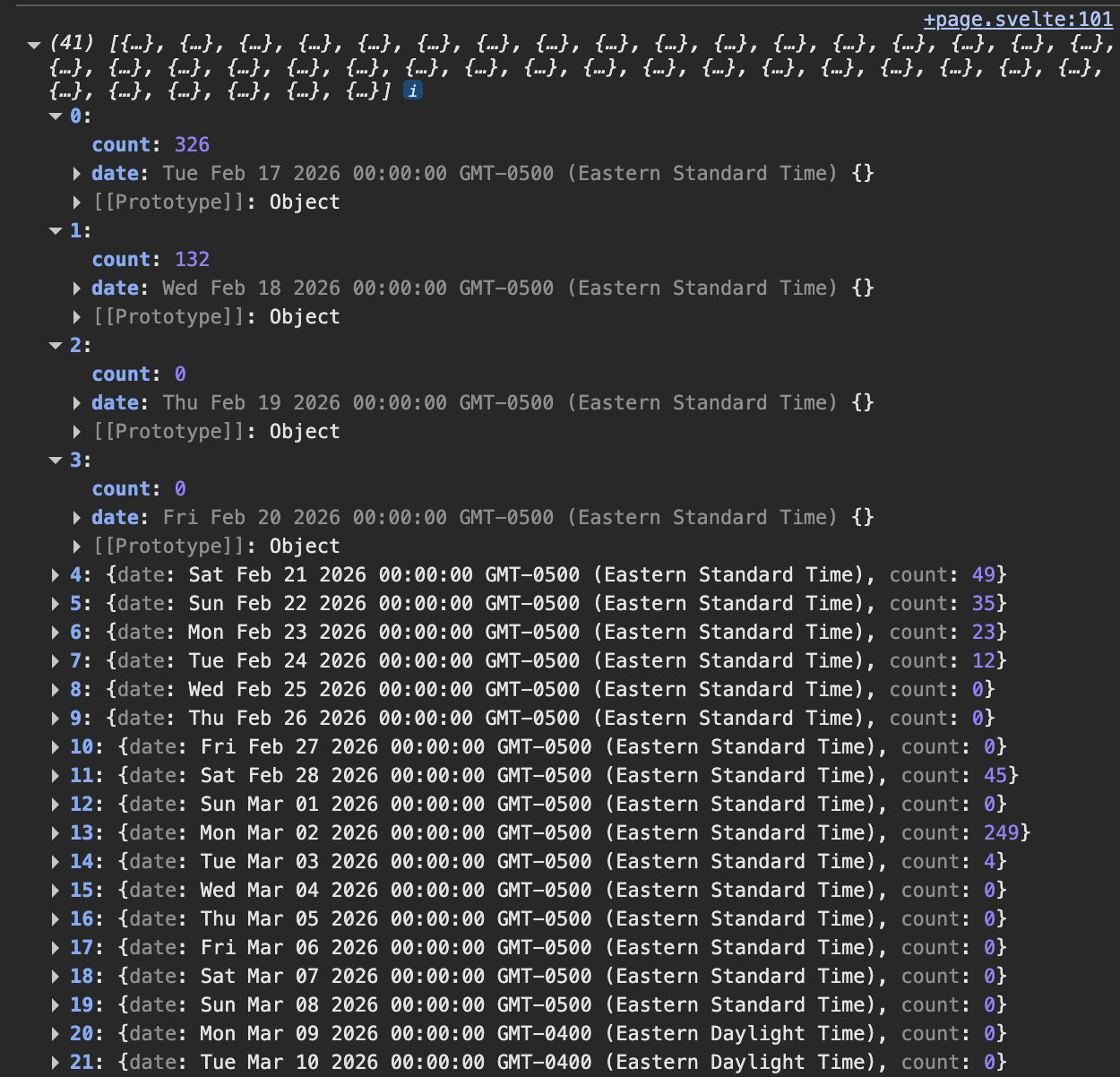Expand the Tue Feb 17 date object

point(77,174)
